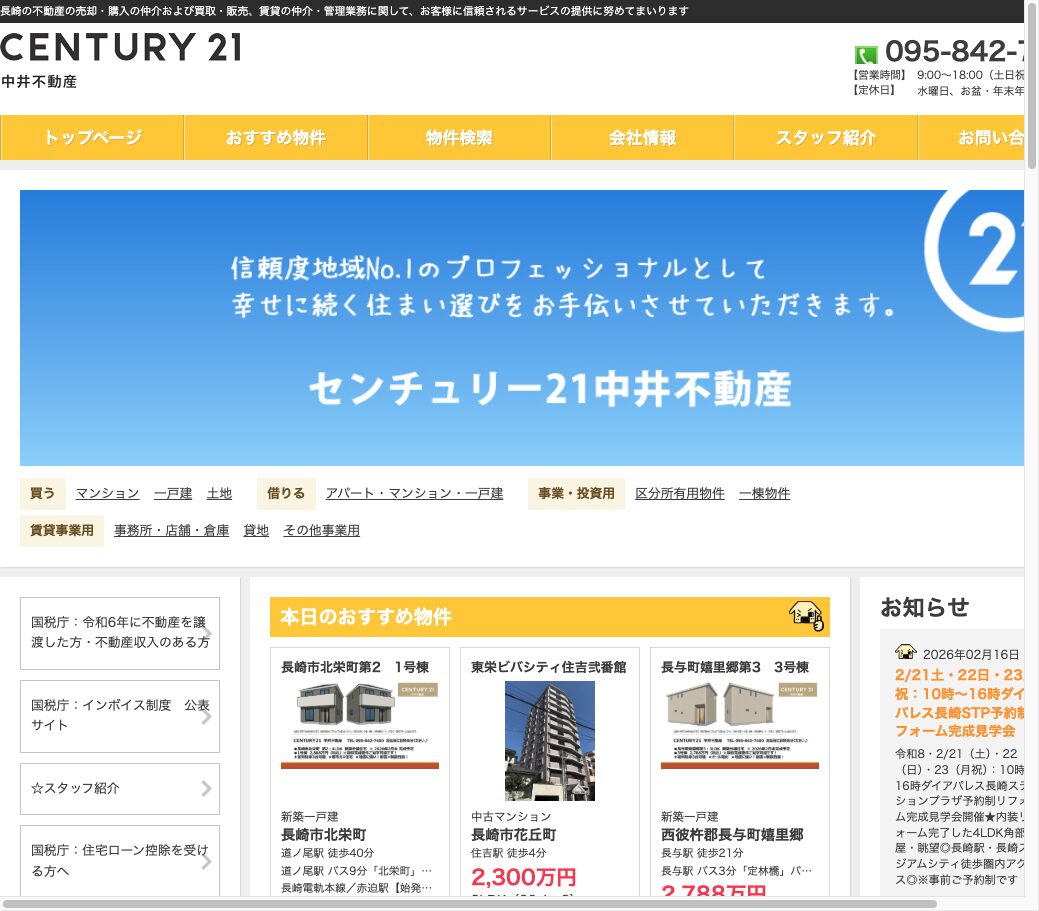Open 東栄ビバシティ住吉弐番館 building photo
This screenshot has width=1039, height=911.
pos(549,741)
